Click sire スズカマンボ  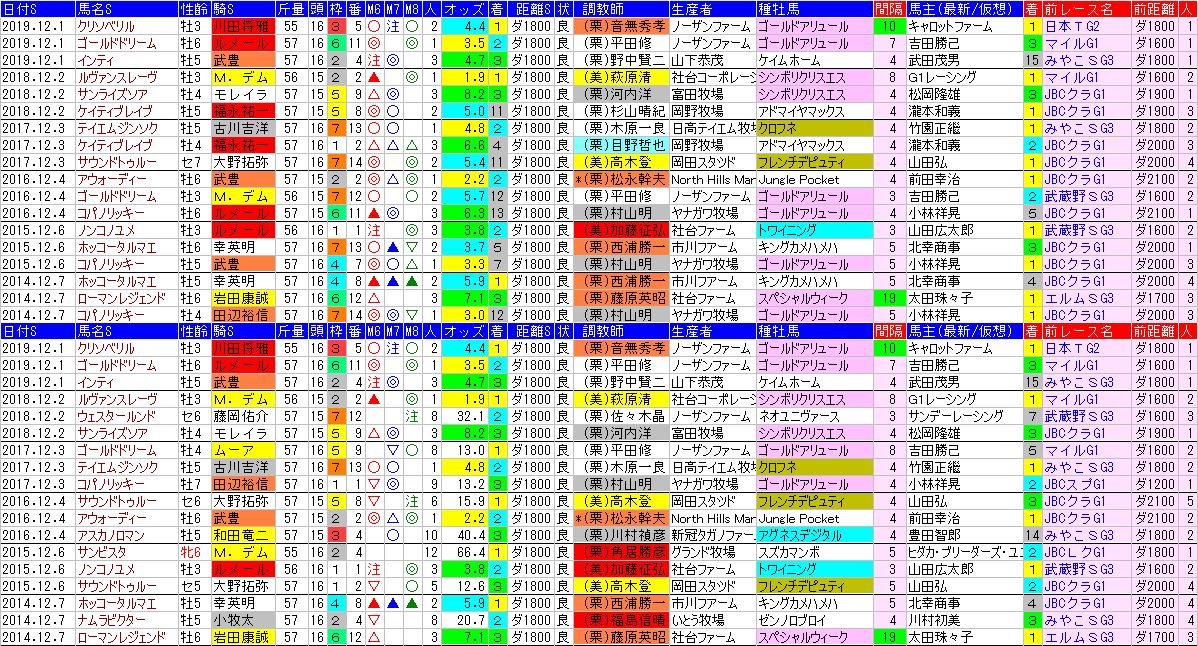(789, 552)
